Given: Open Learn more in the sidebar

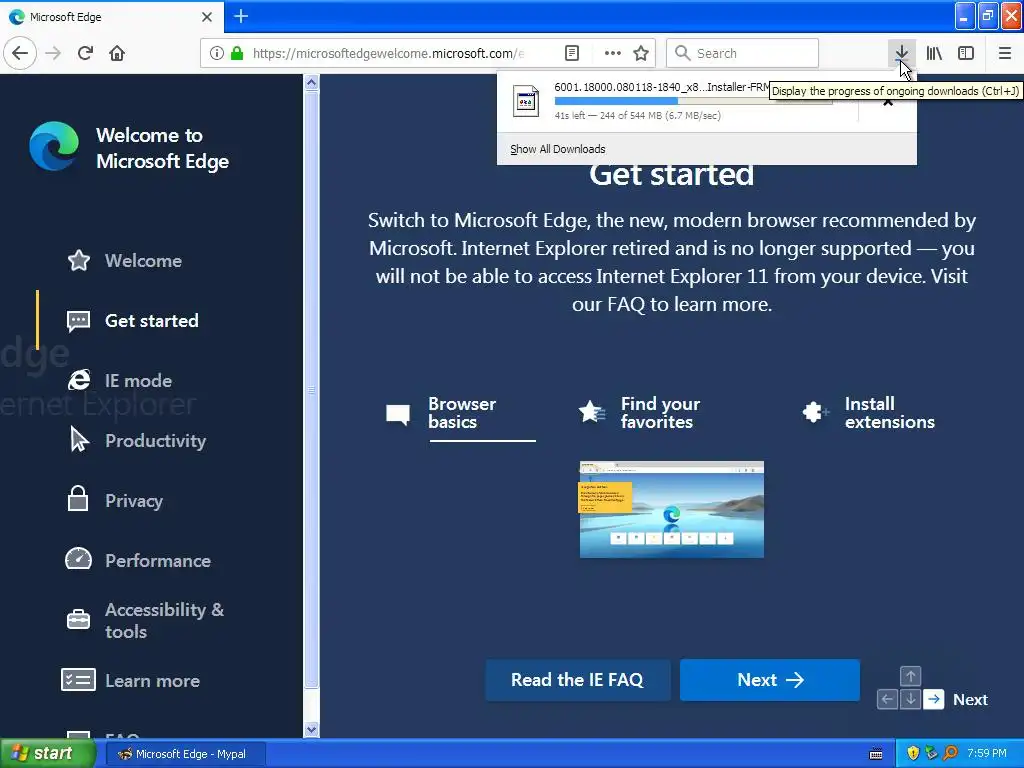Looking at the screenshot, I should (152, 680).
